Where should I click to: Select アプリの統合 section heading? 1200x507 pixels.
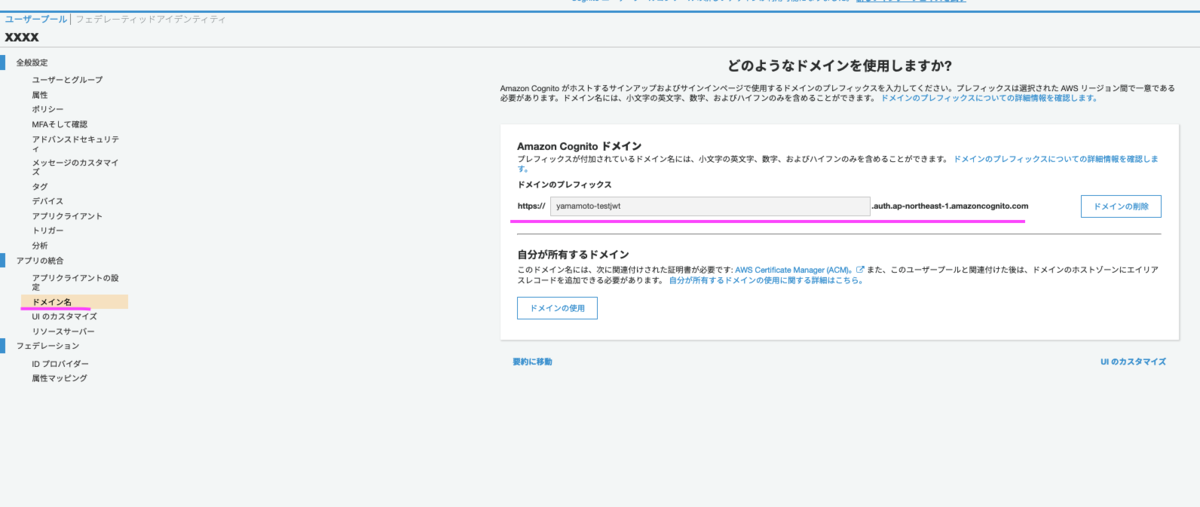[40, 260]
